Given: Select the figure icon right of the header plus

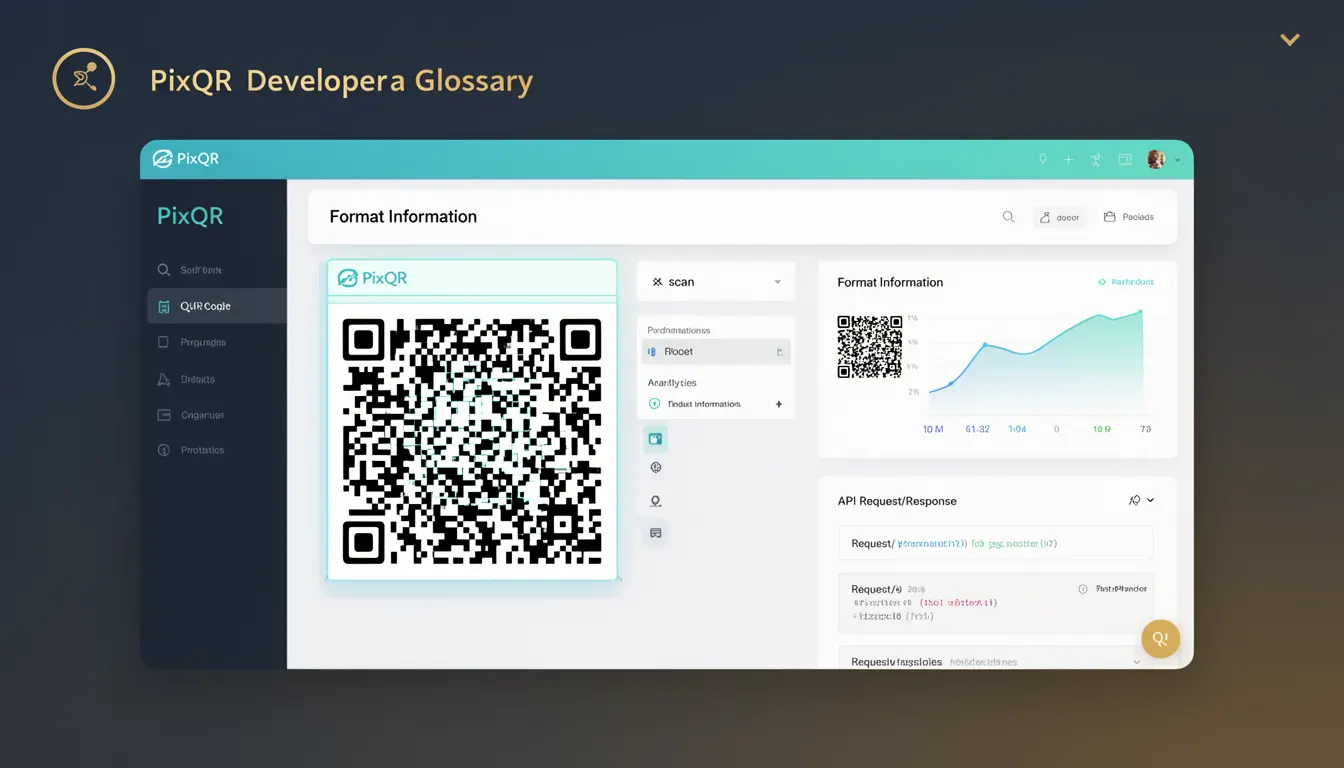Looking at the screenshot, I should 1096,159.
